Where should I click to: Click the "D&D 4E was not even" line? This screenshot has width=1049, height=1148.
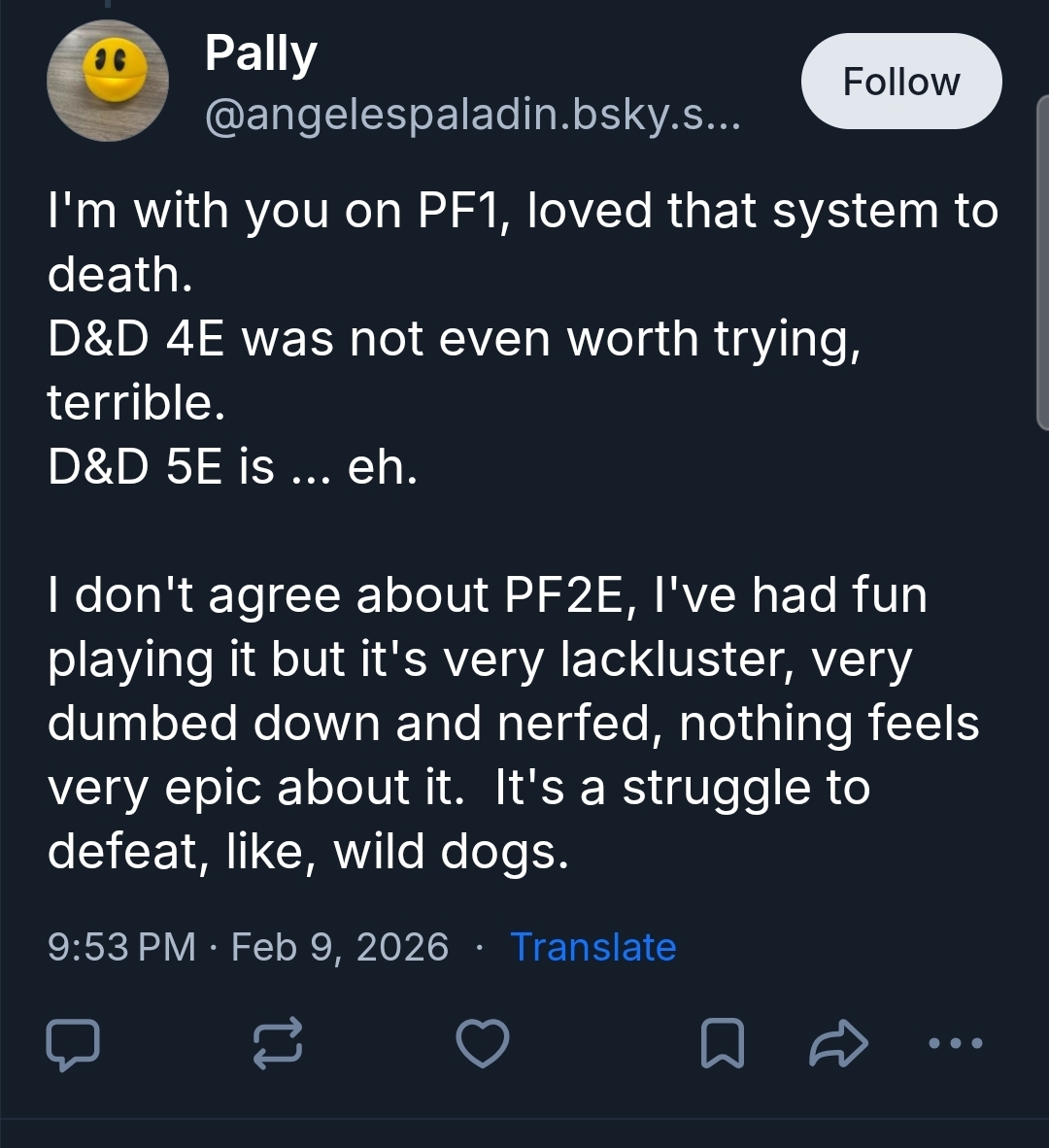[454, 339]
